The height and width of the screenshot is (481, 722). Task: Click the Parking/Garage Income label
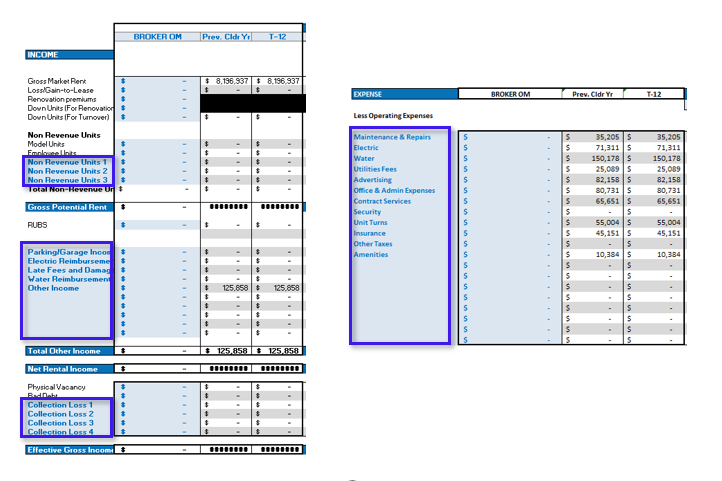coord(69,252)
